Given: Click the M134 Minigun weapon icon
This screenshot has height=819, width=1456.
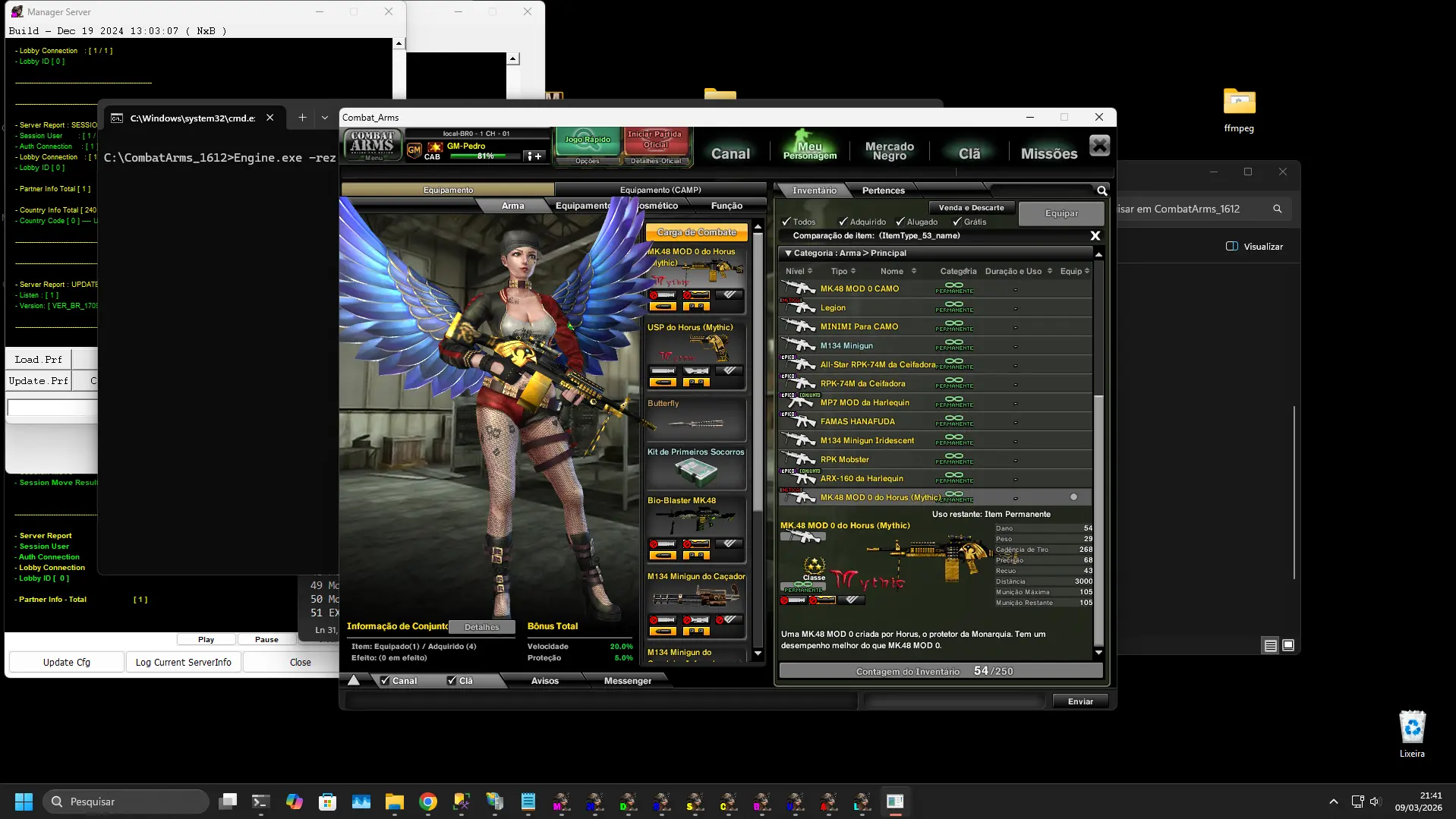Looking at the screenshot, I should pyautogui.click(x=799, y=345).
